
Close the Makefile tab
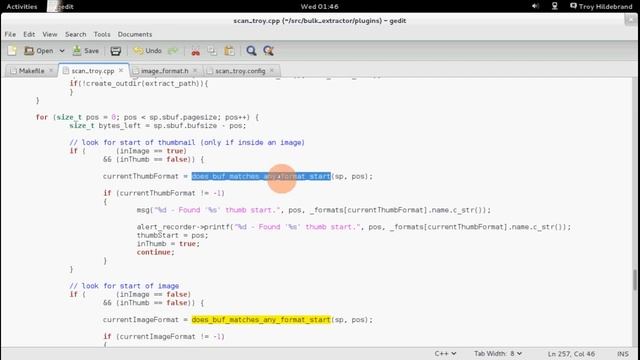51,71
